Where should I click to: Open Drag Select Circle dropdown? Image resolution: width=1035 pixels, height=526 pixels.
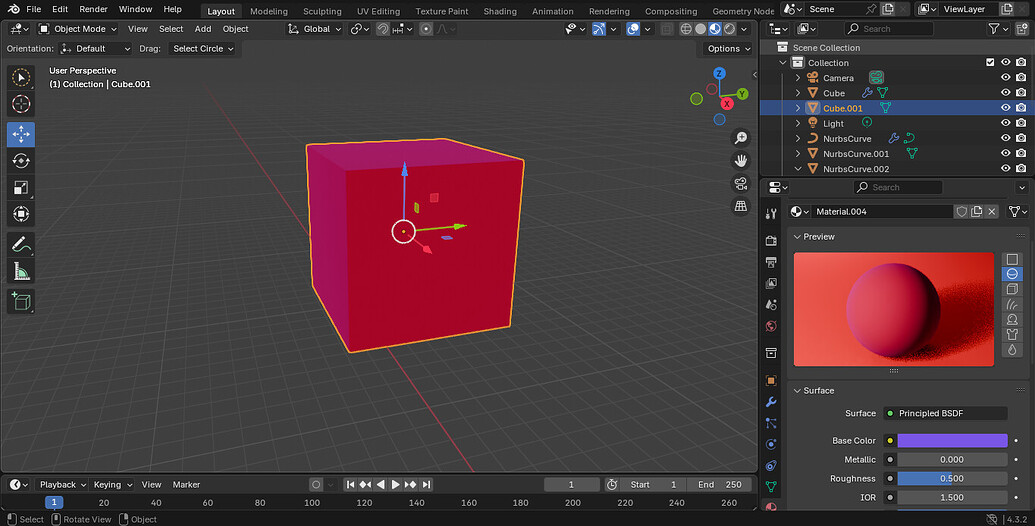pyautogui.click(x=203, y=49)
